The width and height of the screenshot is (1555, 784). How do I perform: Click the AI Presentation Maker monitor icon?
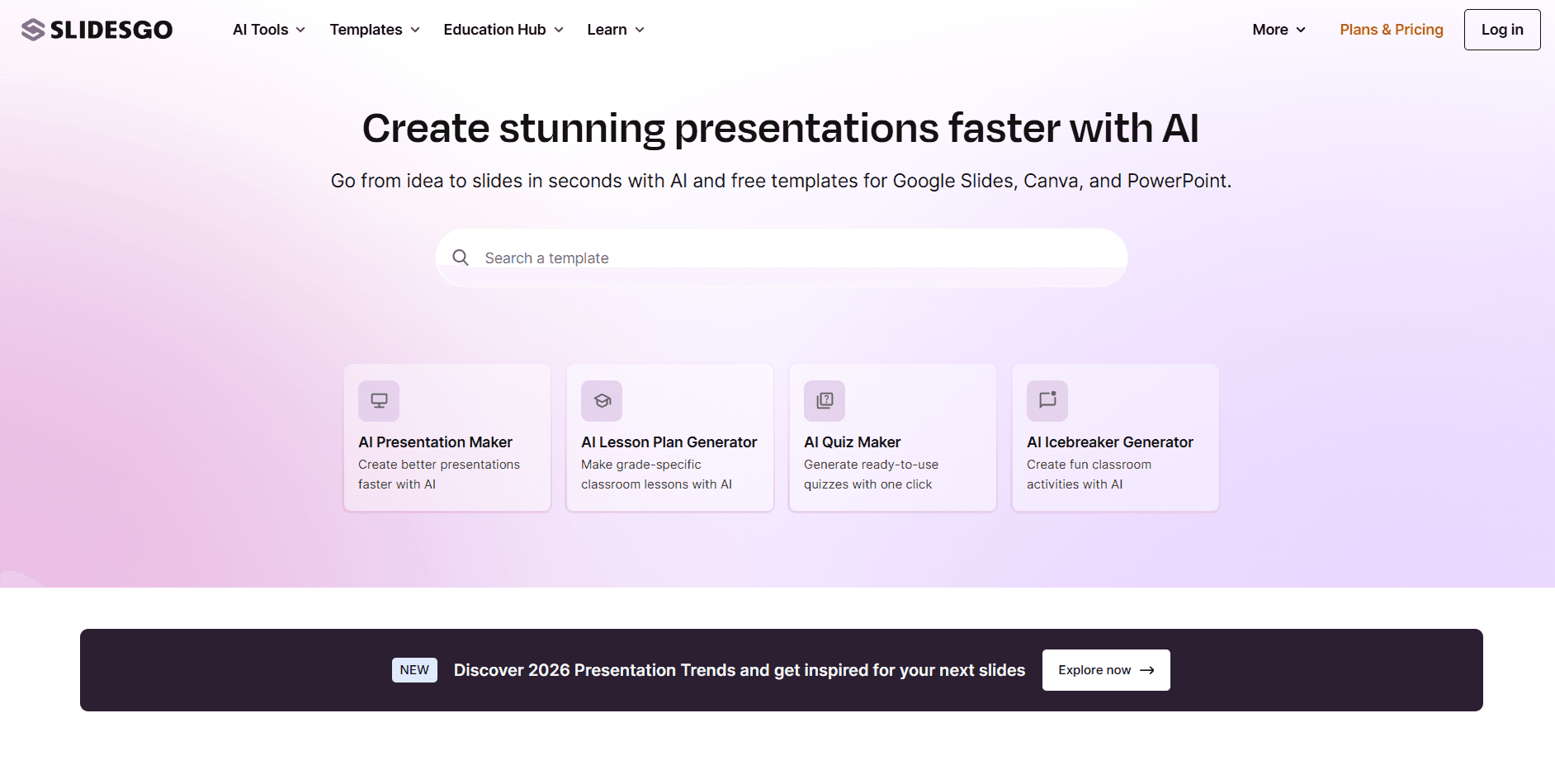pyautogui.click(x=379, y=401)
